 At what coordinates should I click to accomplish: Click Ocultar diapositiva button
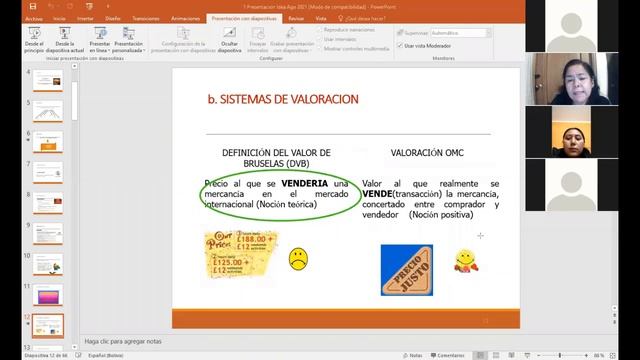pyautogui.click(x=229, y=40)
